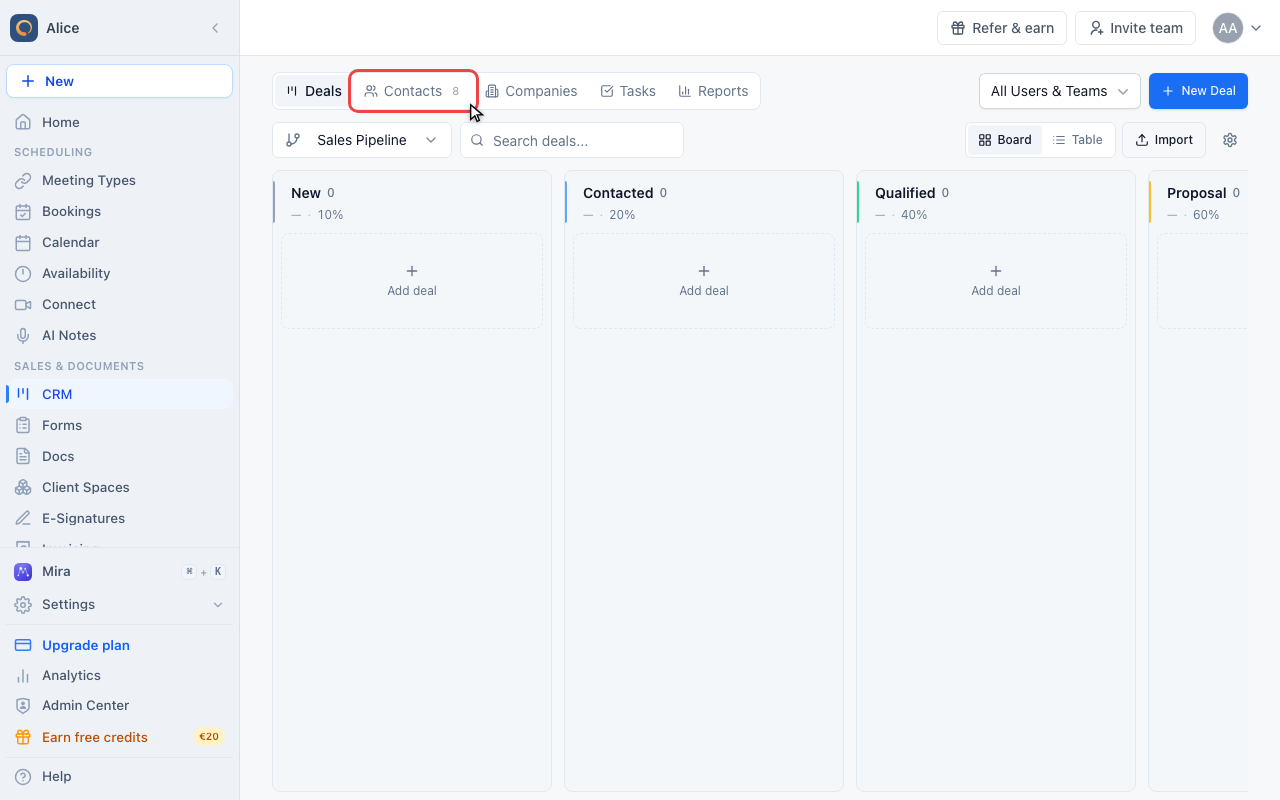Focus the Search deals input field

point(572,140)
